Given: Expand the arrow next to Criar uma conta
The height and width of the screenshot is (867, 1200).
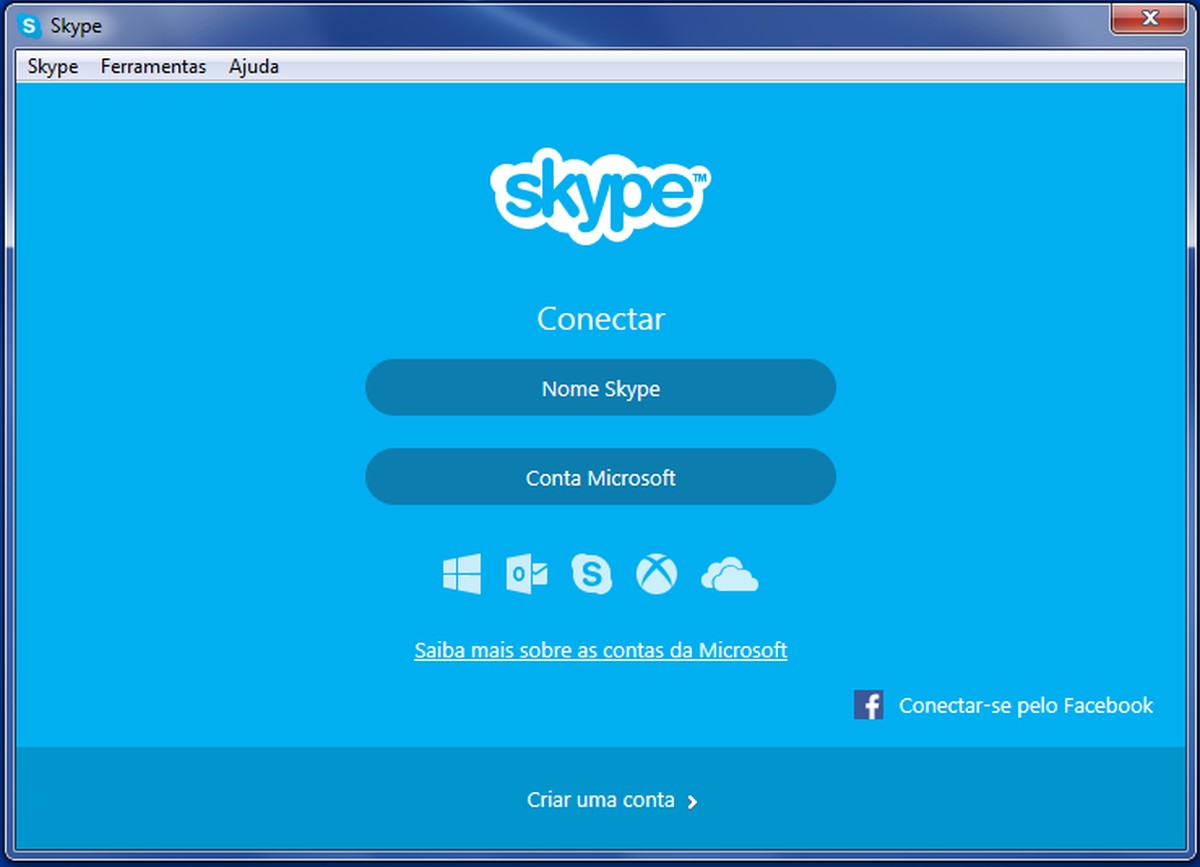Looking at the screenshot, I should pyautogui.click(x=693, y=801).
